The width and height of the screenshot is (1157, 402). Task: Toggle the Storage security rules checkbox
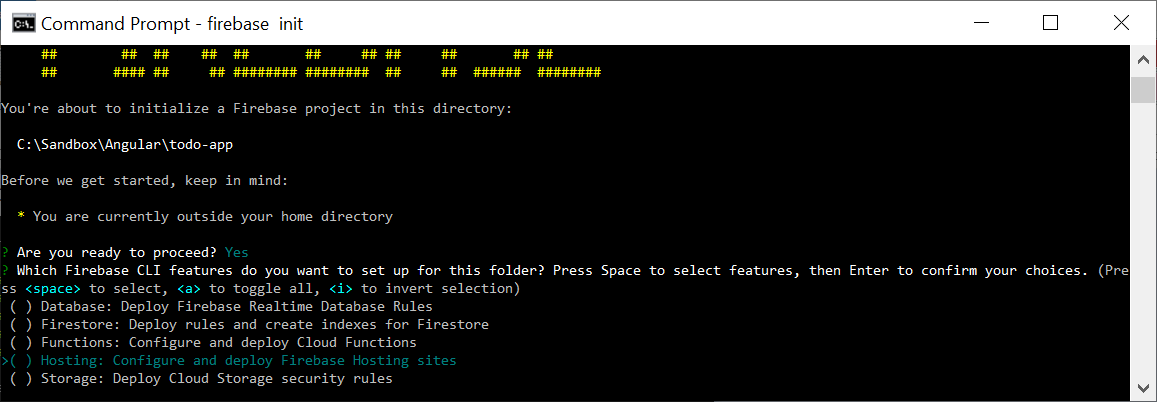coord(21,379)
